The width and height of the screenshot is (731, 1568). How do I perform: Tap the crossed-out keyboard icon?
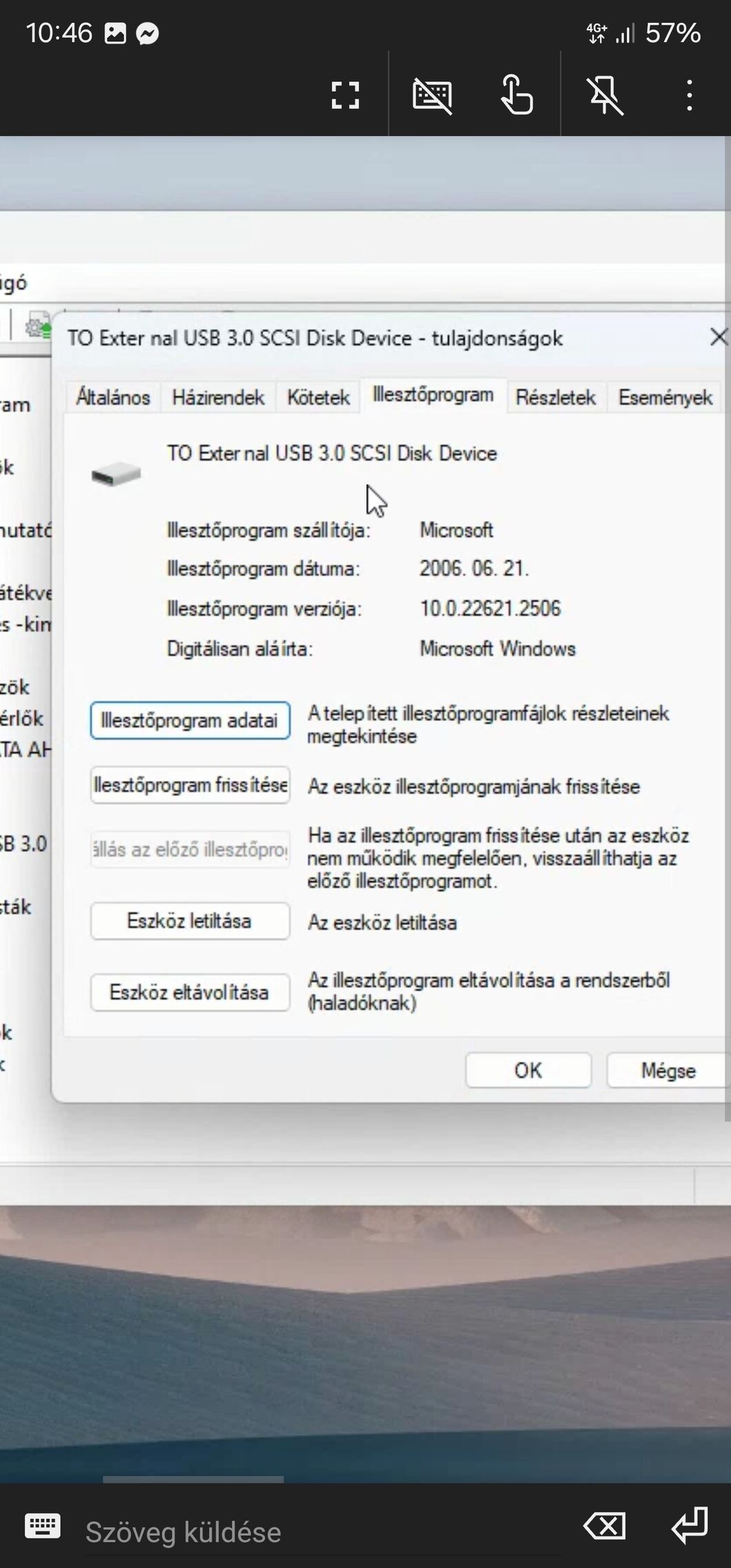click(x=432, y=95)
